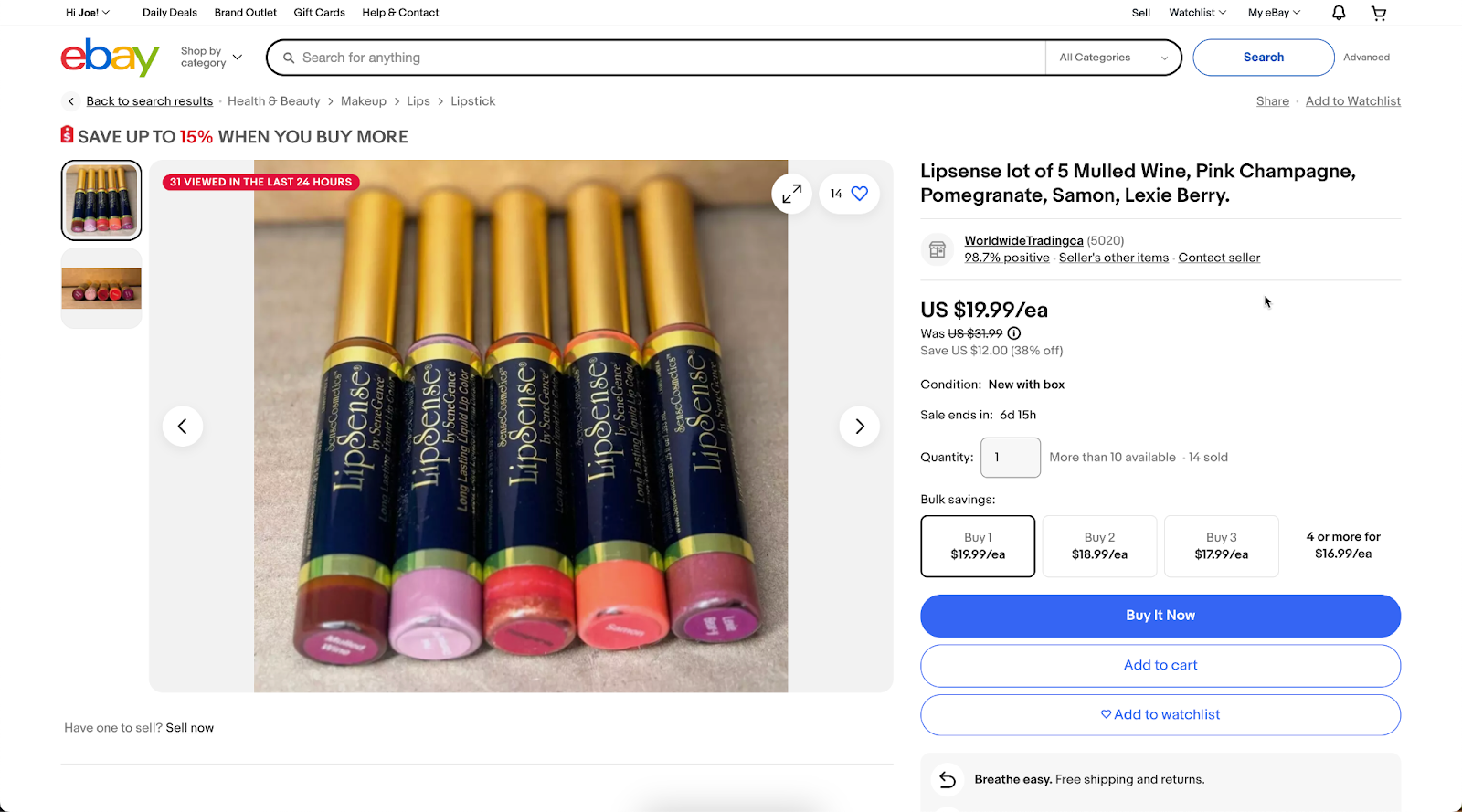Image resolution: width=1462 pixels, height=812 pixels.
Task: Click the search magnifier icon
Action: click(x=289, y=57)
